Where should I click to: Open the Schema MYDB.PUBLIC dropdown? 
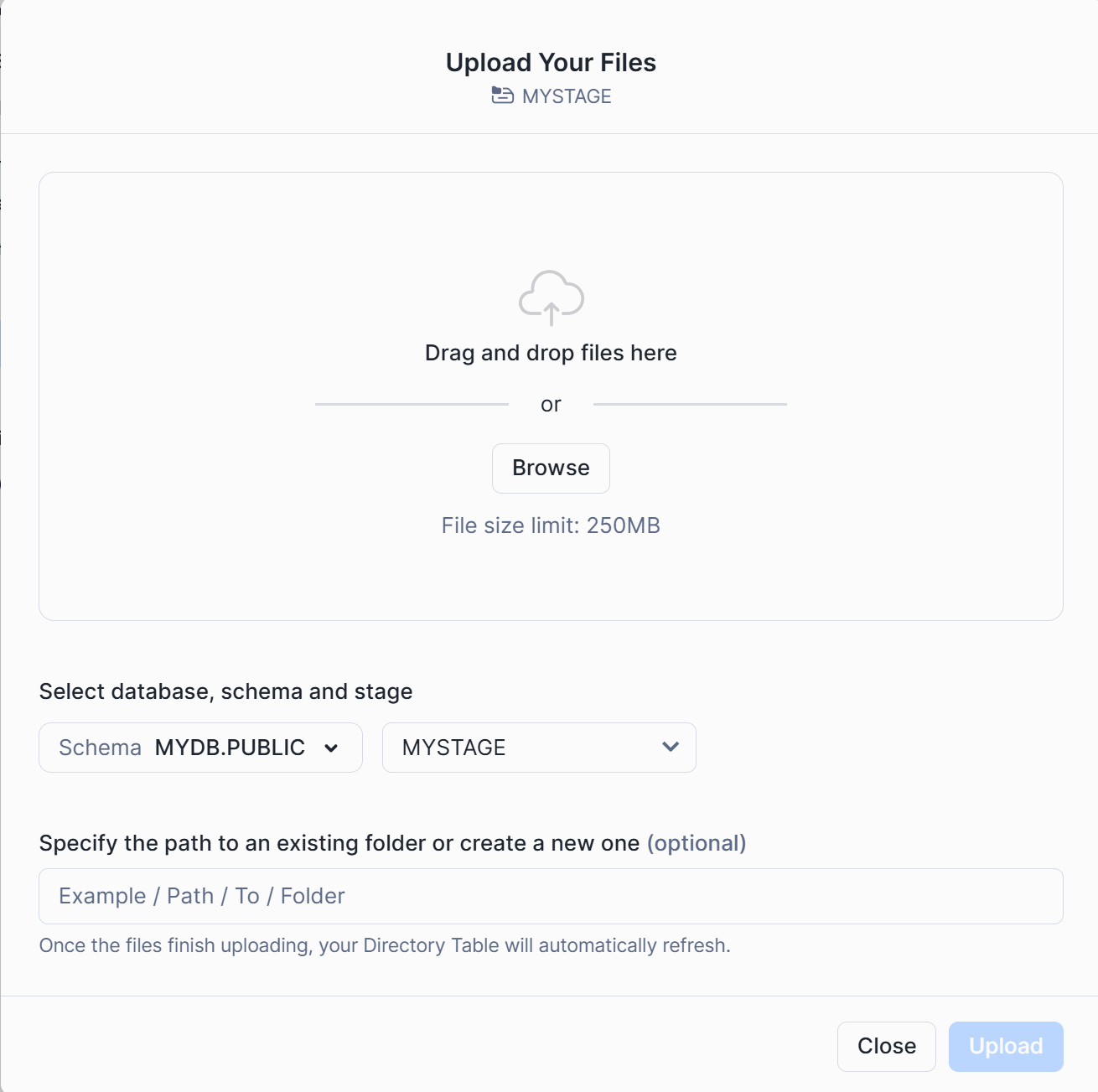tap(200, 748)
